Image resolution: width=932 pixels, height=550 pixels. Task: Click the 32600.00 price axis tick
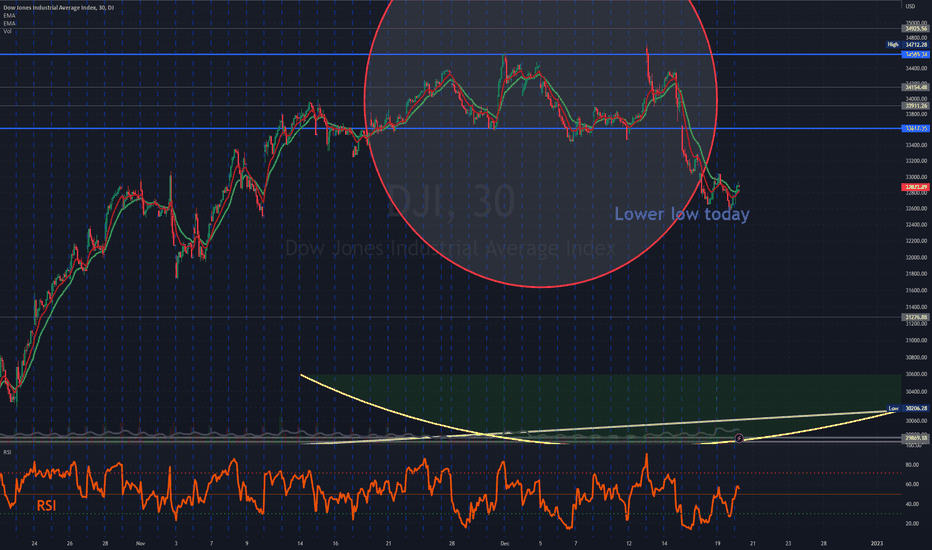click(916, 209)
